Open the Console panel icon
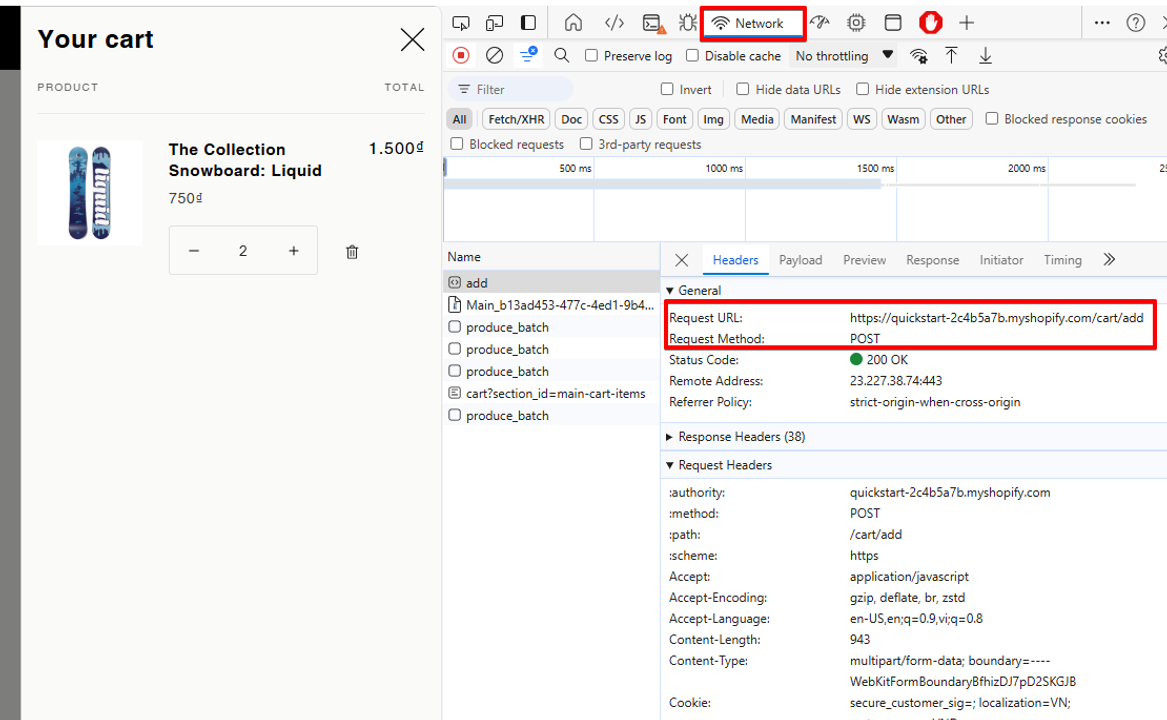 pos(653,24)
